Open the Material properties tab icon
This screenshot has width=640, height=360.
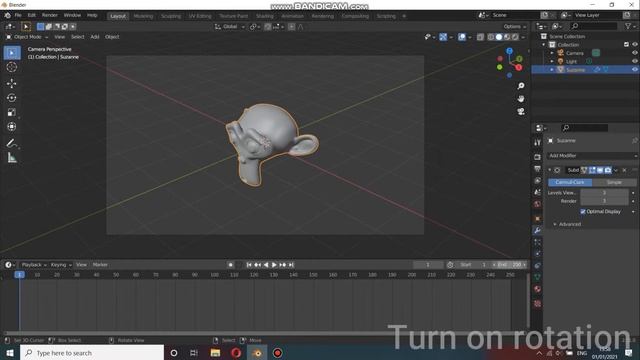coord(538,289)
